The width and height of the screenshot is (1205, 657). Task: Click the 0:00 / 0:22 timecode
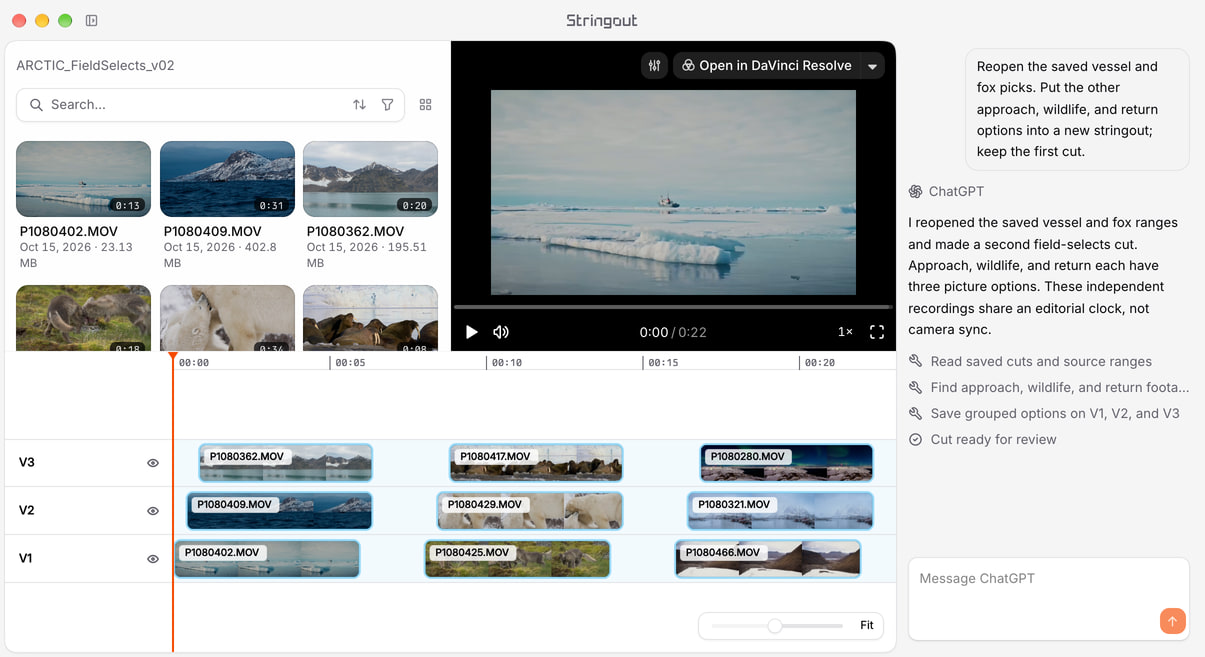pos(673,332)
